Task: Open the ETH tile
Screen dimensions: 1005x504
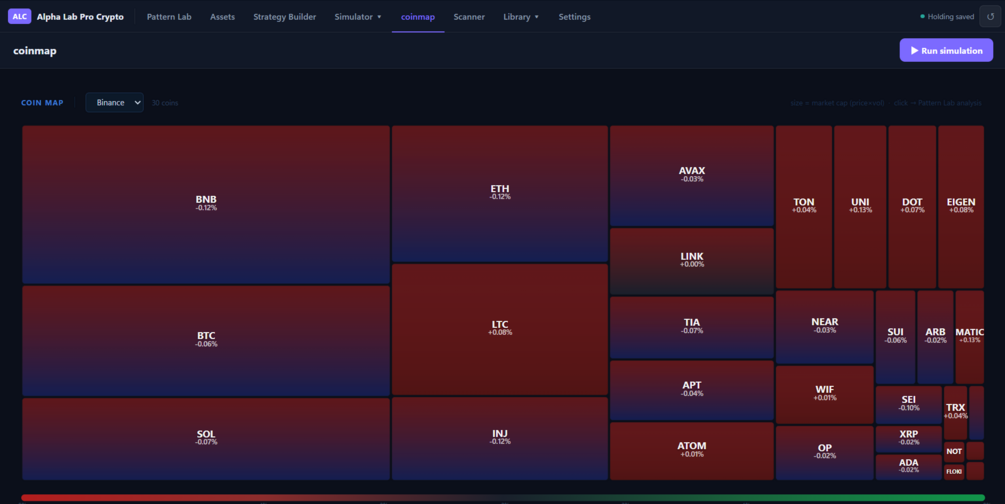Action: [x=500, y=194]
